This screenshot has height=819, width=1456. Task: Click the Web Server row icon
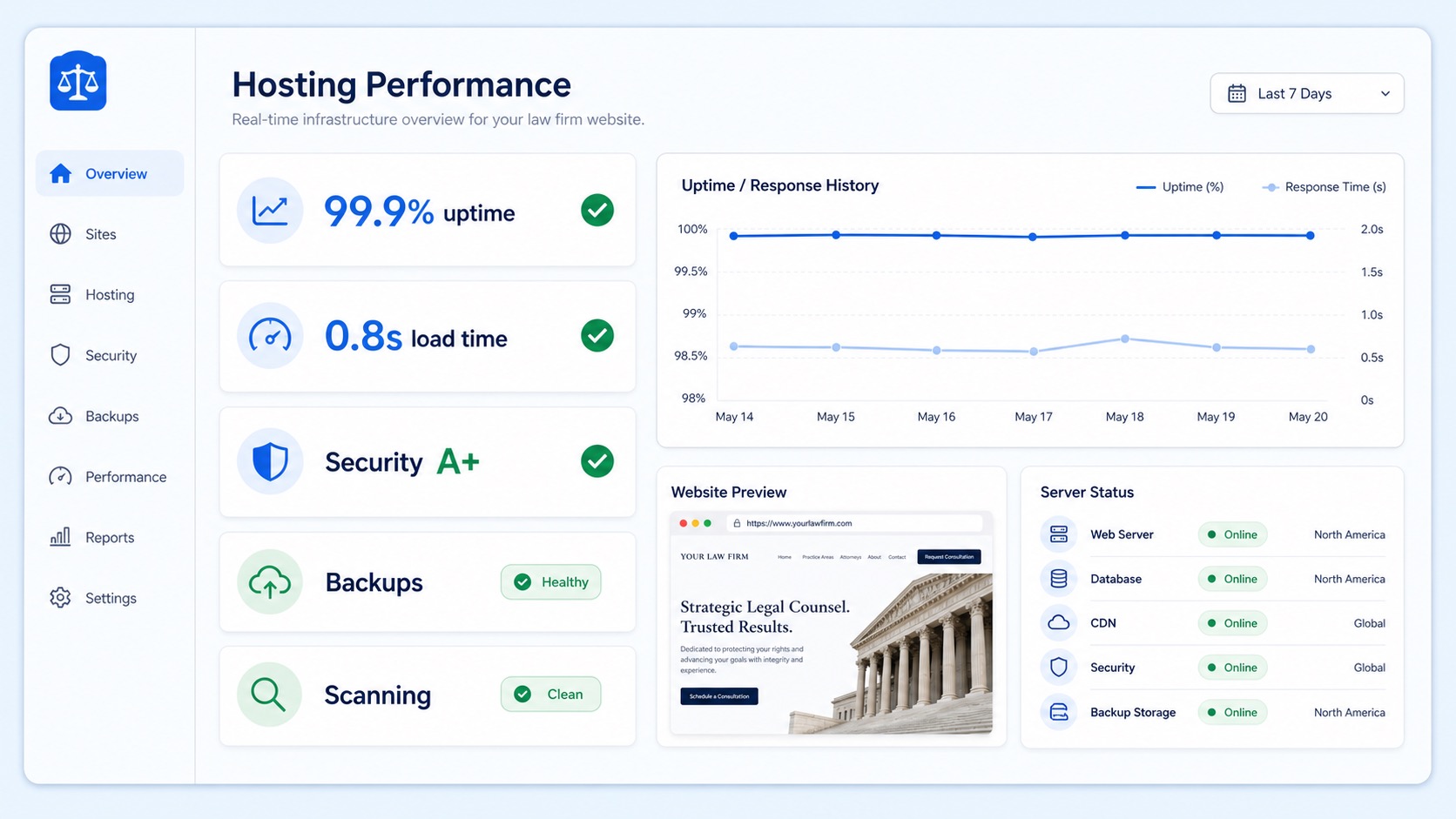tap(1059, 534)
